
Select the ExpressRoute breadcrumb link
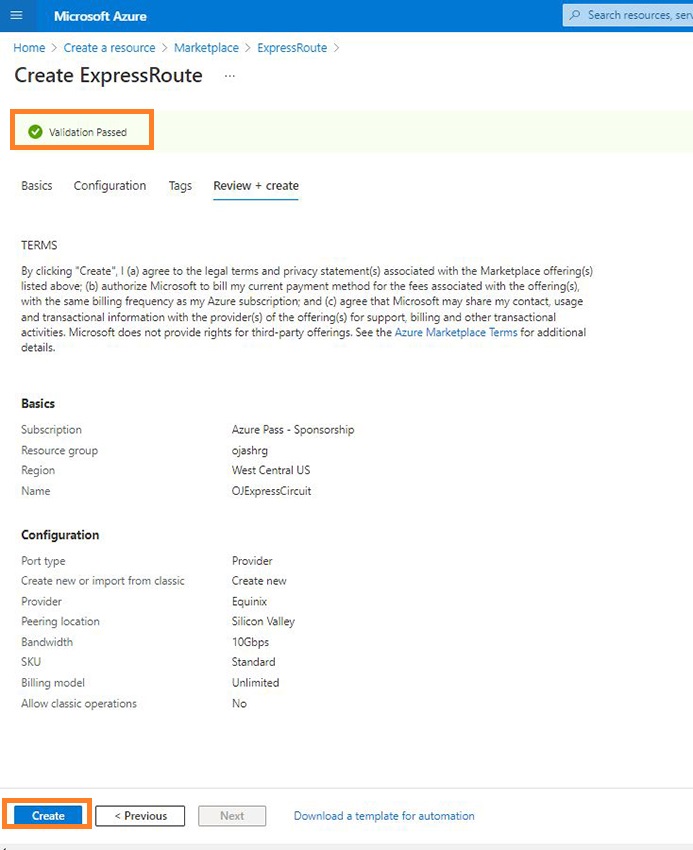pyautogui.click(x=292, y=48)
